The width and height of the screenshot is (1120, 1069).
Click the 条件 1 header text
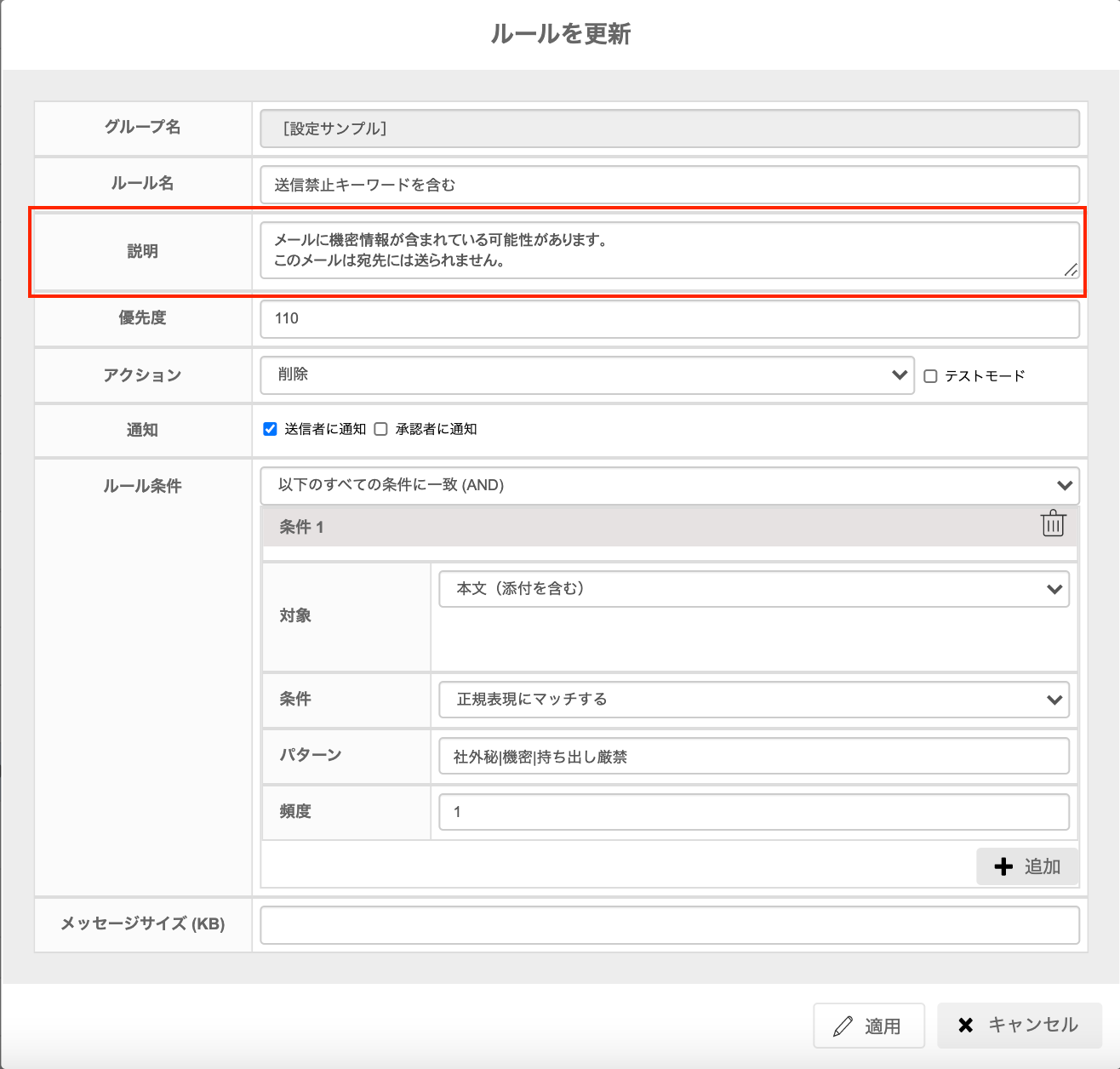pyautogui.click(x=301, y=528)
